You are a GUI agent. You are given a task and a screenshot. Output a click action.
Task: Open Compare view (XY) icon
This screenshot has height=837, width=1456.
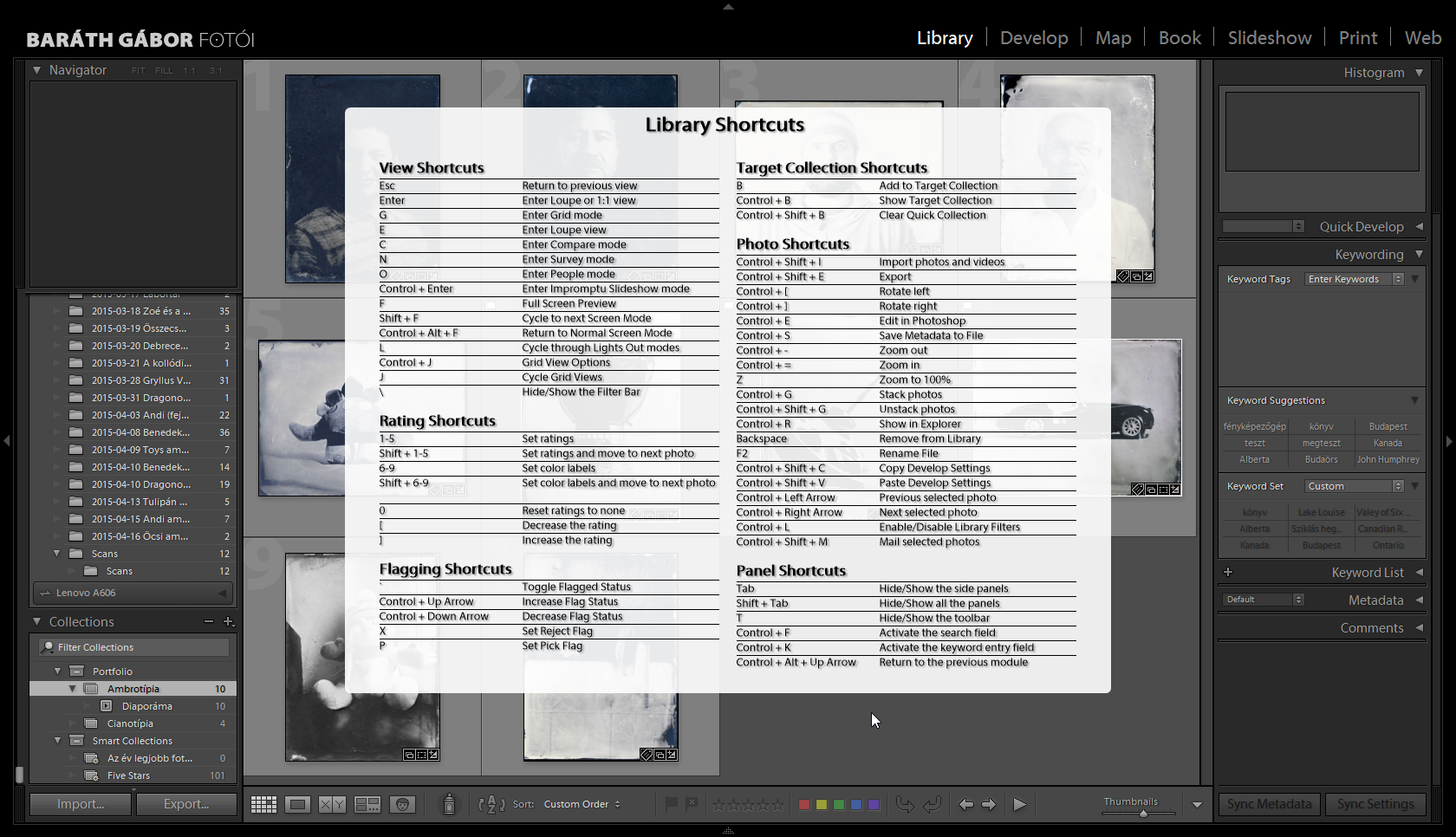click(332, 804)
